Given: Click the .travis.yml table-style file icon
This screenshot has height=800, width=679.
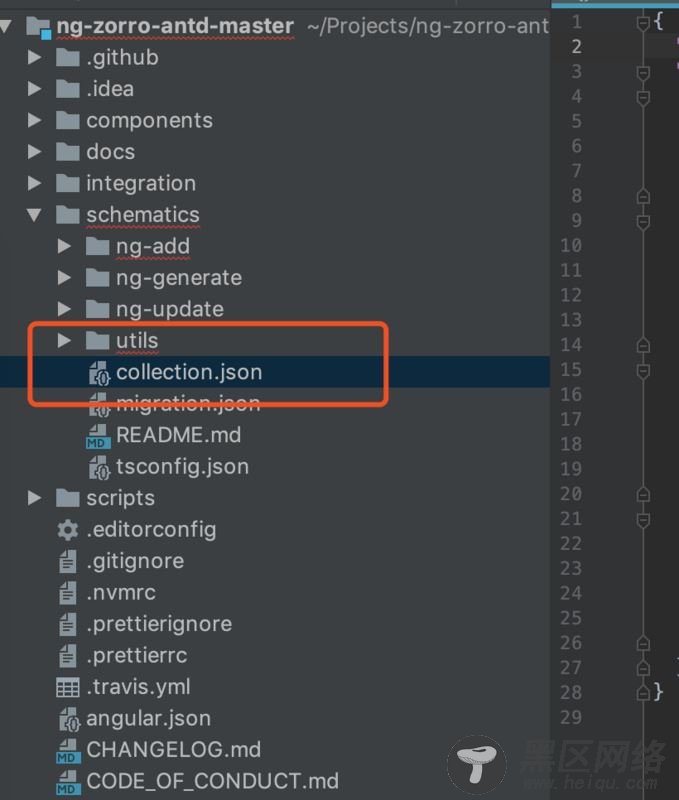Looking at the screenshot, I should pyautogui.click(x=67, y=688).
